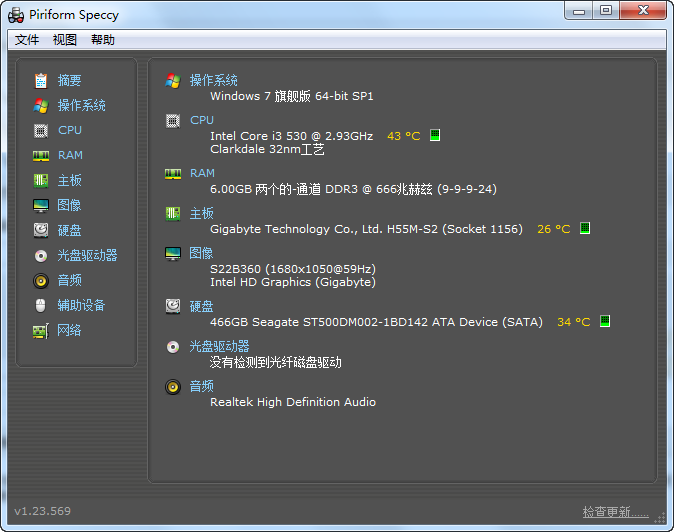Click the 466GB Seagate ST500DM002 device text

tap(376, 322)
